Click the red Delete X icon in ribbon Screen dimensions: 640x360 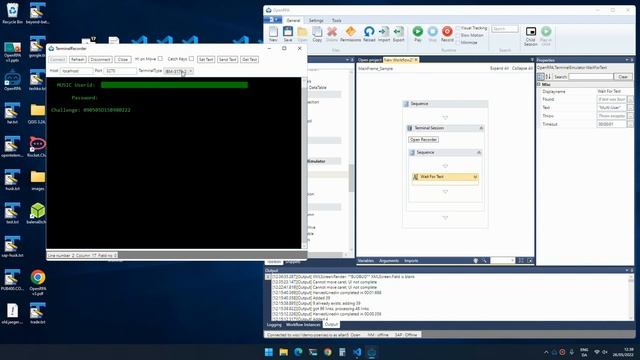(x=332, y=32)
